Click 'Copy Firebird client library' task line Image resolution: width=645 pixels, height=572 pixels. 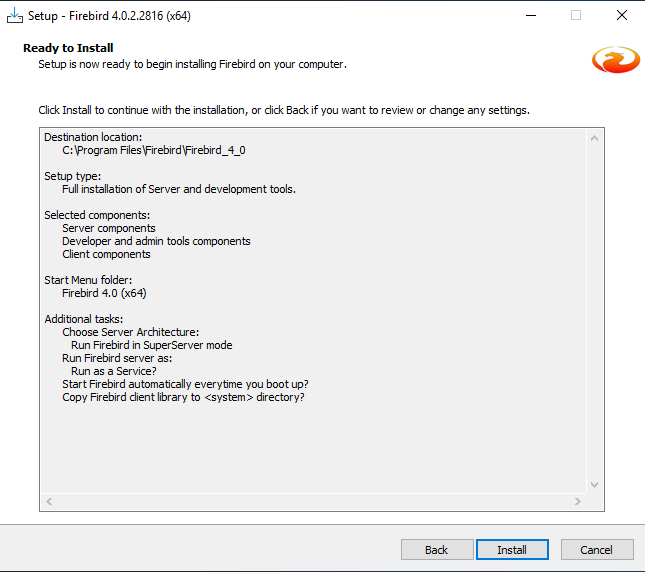click(x=183, y=397)
